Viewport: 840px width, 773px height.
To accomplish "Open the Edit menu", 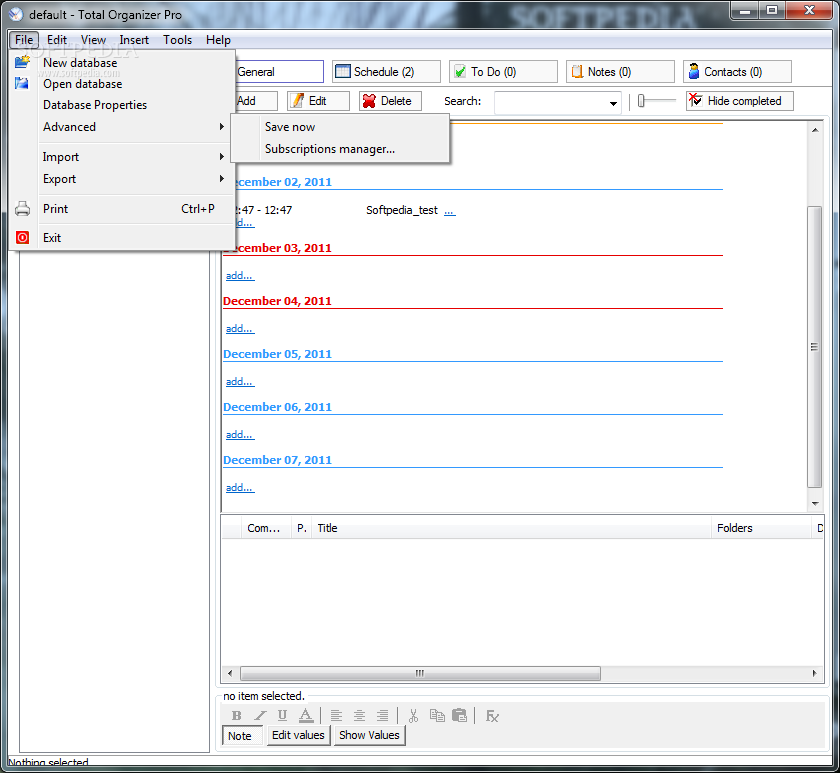I will (x=57, y=40).
